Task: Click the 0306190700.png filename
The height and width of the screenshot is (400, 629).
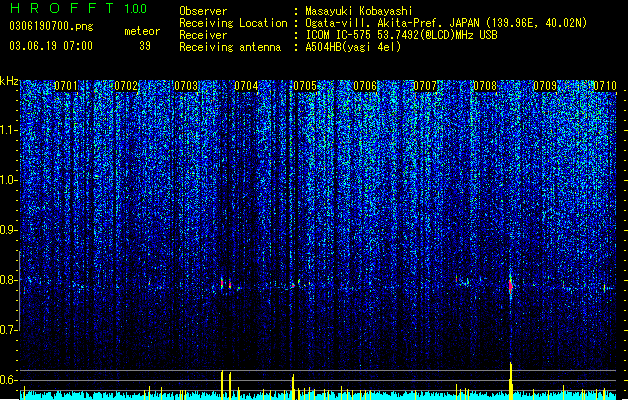Action: (51, 27)
